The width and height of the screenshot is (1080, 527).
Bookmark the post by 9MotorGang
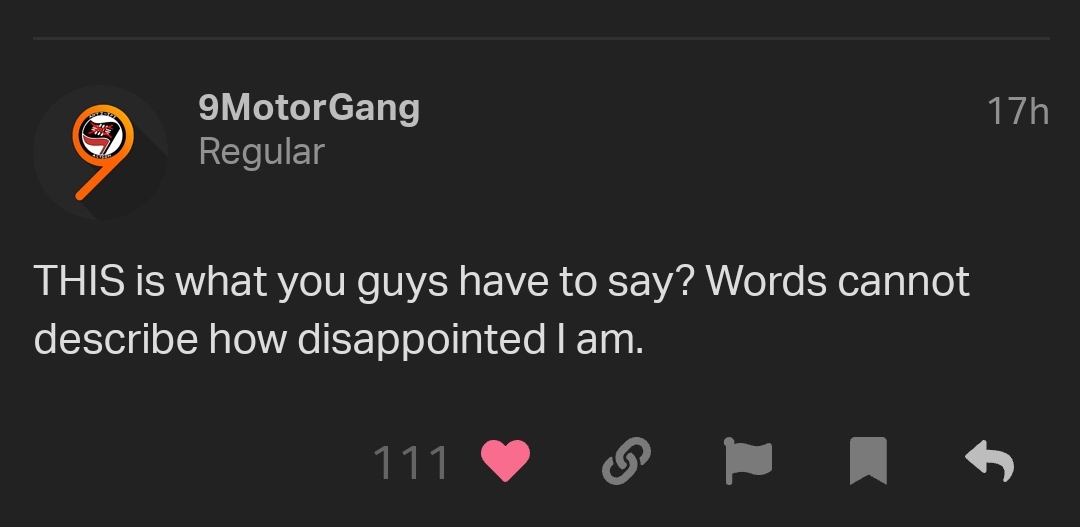point(868,461)
